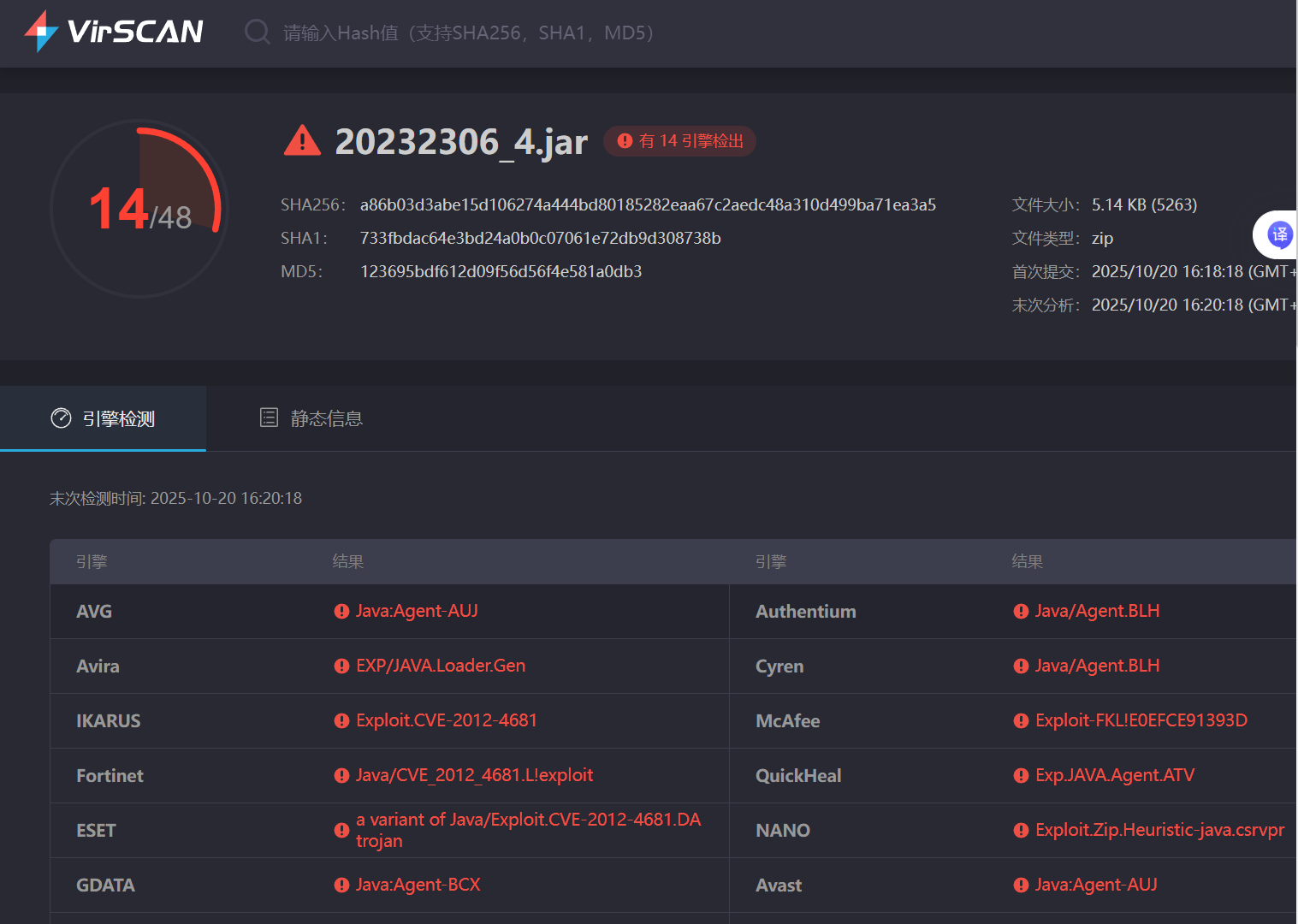Click alert icon in NANO row
Viewport: 1298px width, 924px height.
coord(1021,831)
